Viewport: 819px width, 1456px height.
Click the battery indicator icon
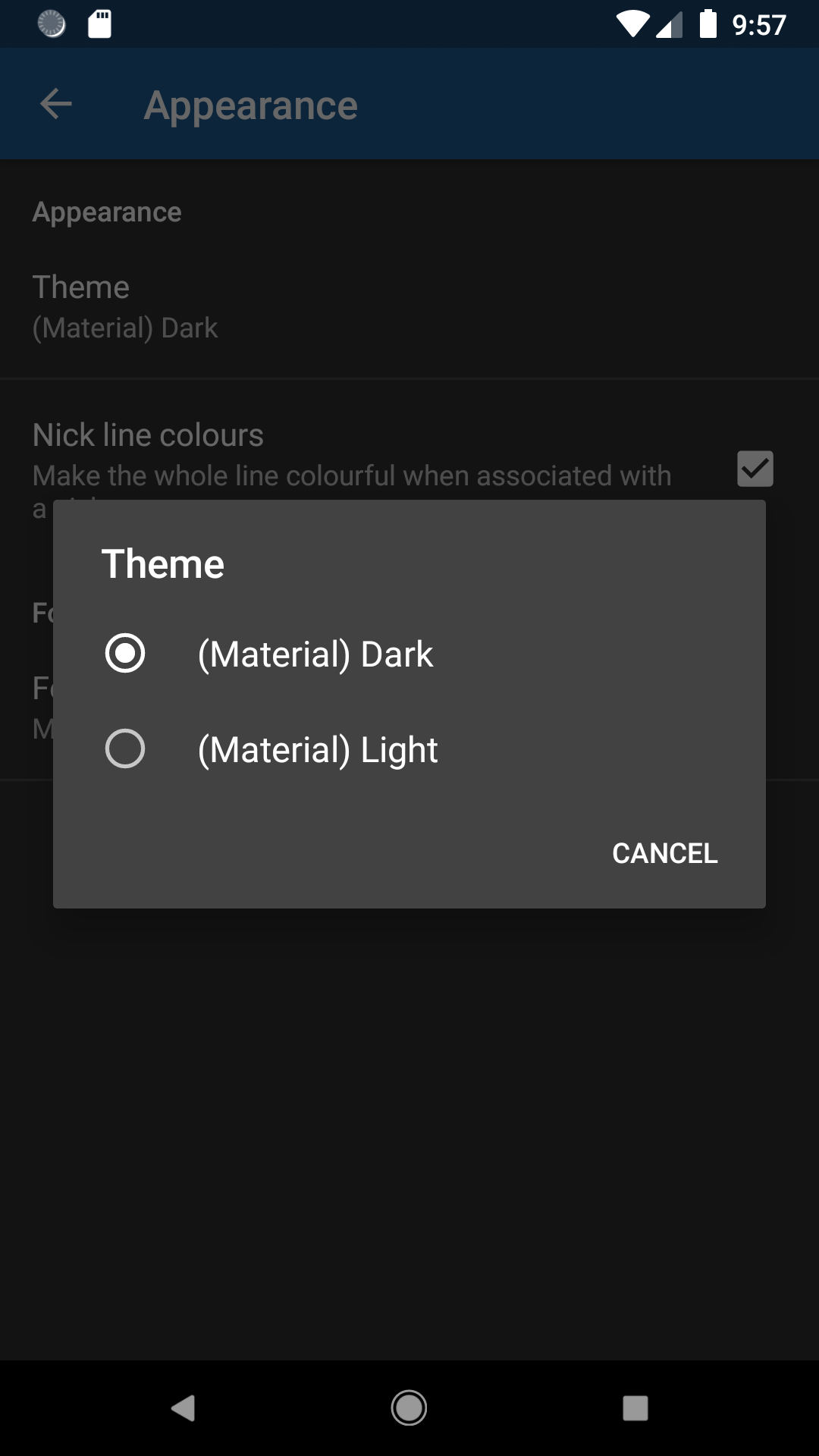[708, 24]
